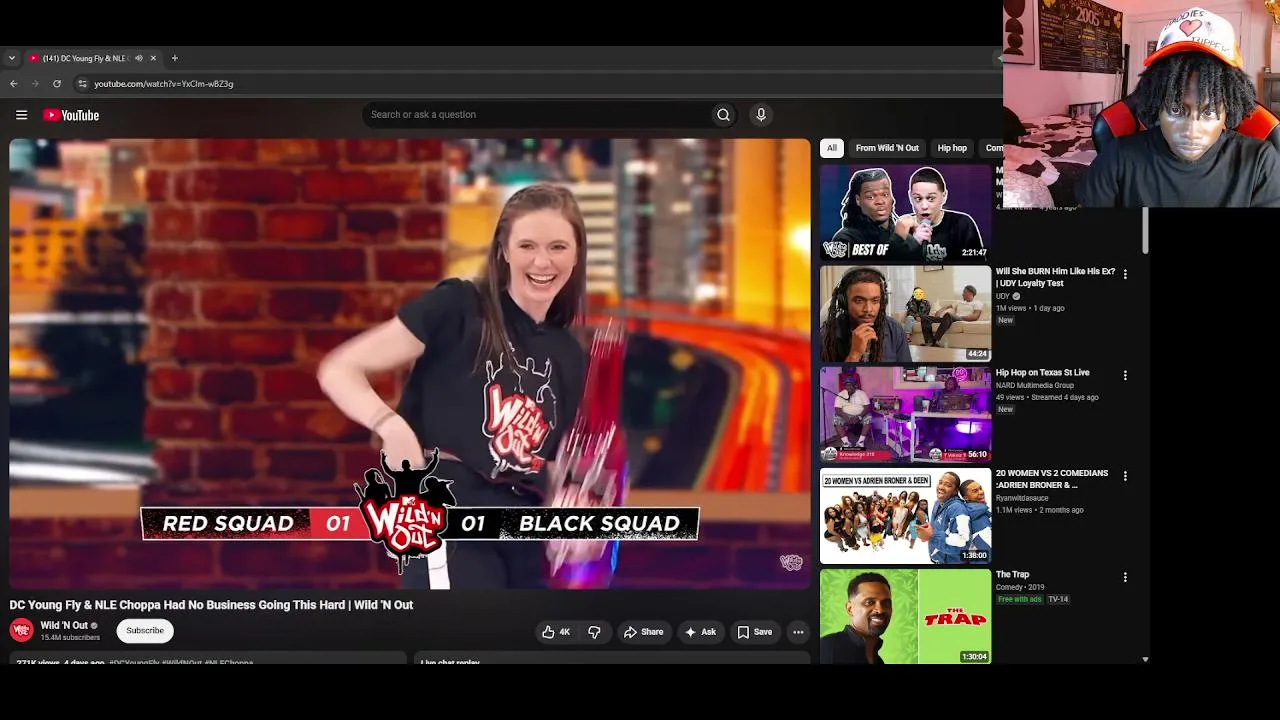The width and height of the screenshot is (1280, 720).
Task: Visit the UDY channel name
Action: pyautogui.click(x=1003, y=297)
